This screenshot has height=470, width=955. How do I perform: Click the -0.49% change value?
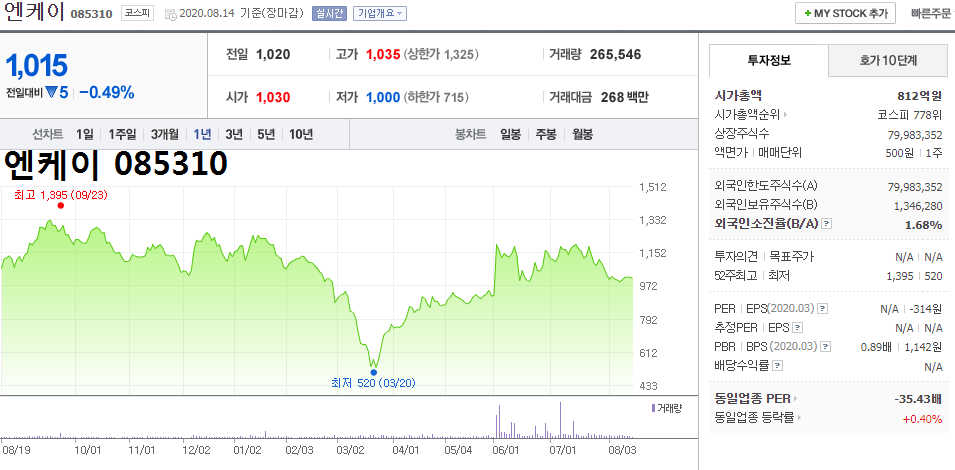tap(107, 93)
